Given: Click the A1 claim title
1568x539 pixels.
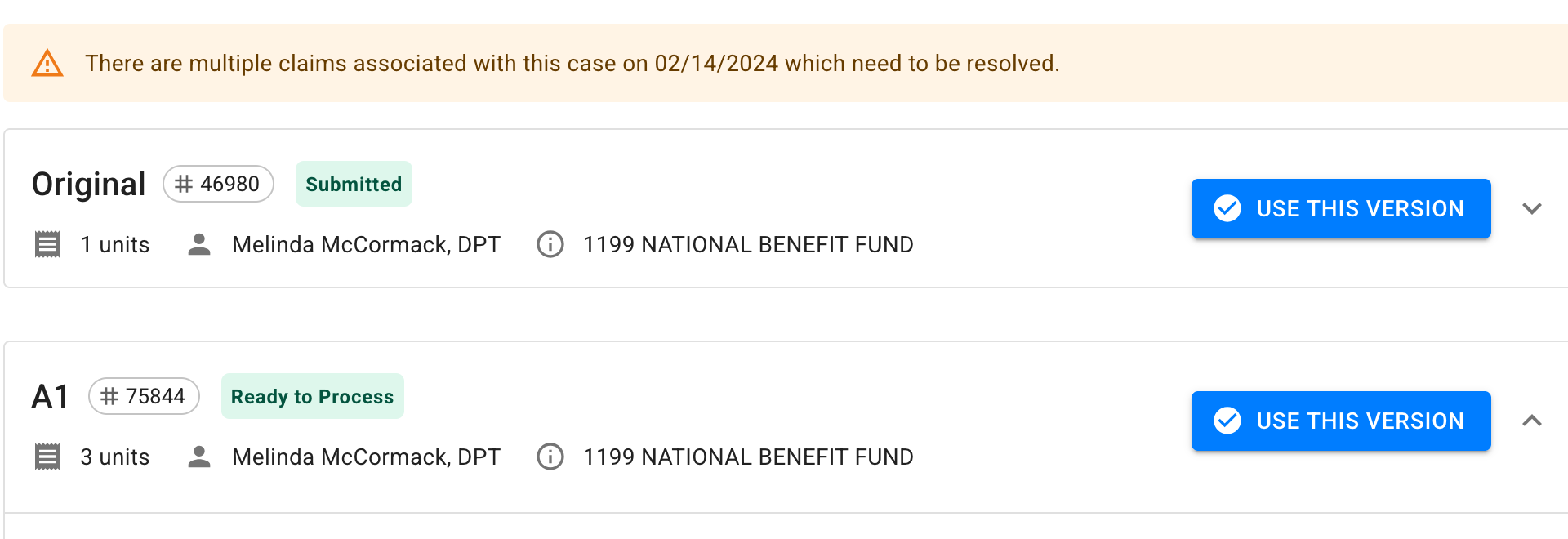Looking at the screenshot, I should (x=50, y=396).
